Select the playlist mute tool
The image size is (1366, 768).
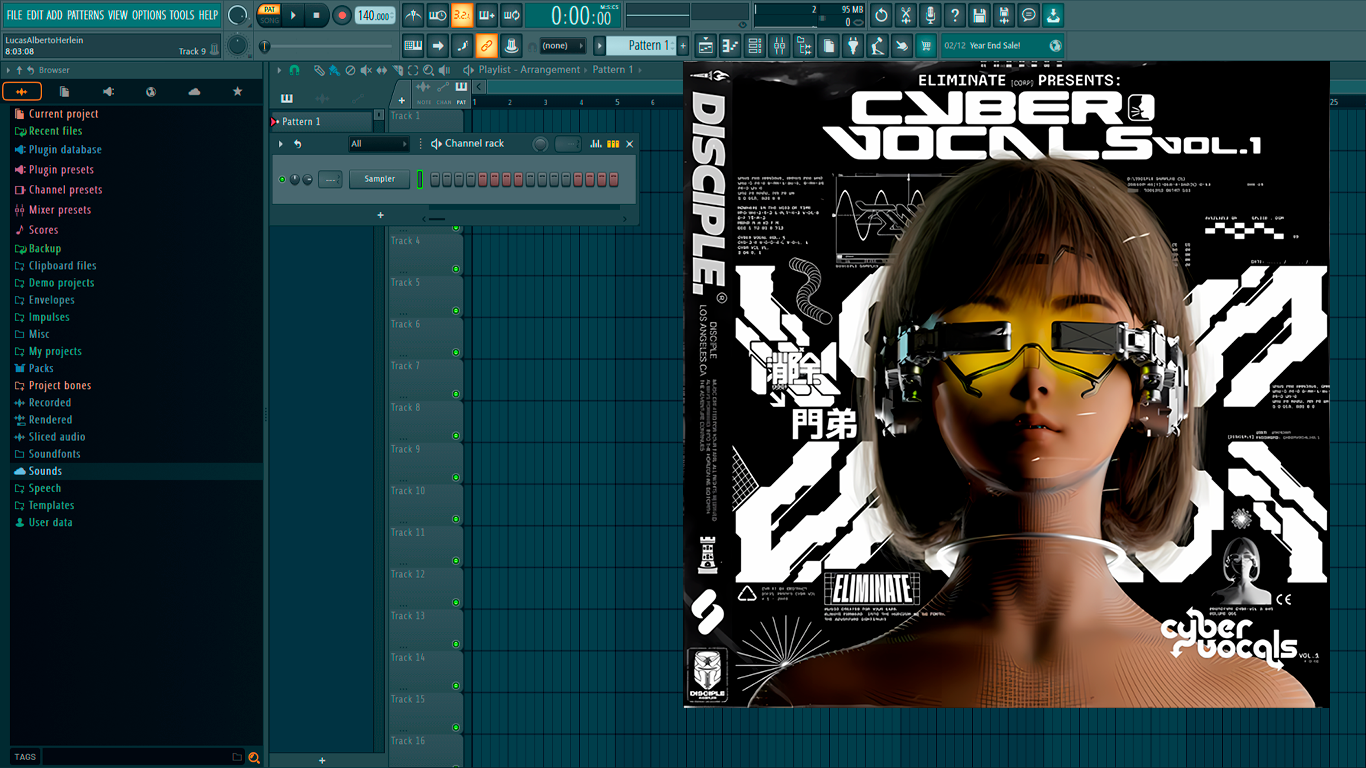366,70
